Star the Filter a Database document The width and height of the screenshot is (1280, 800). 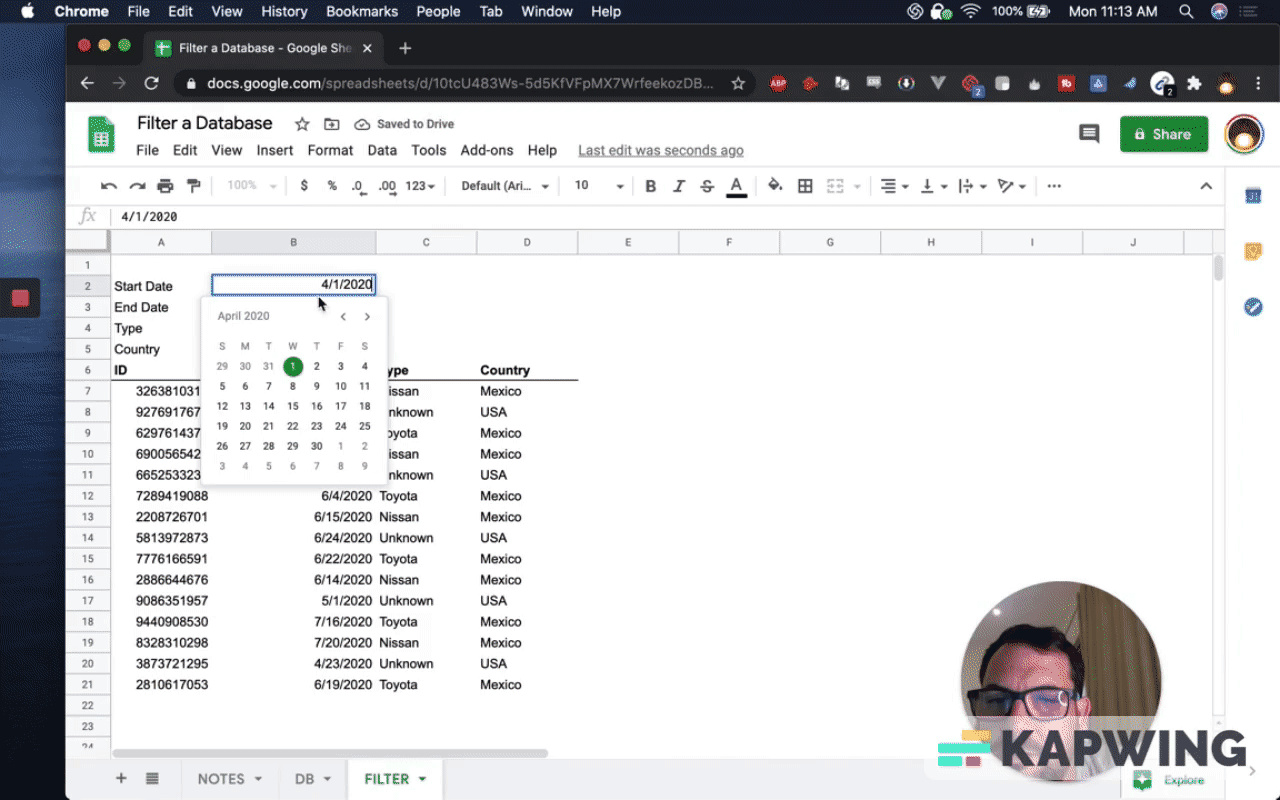[302, 124]
